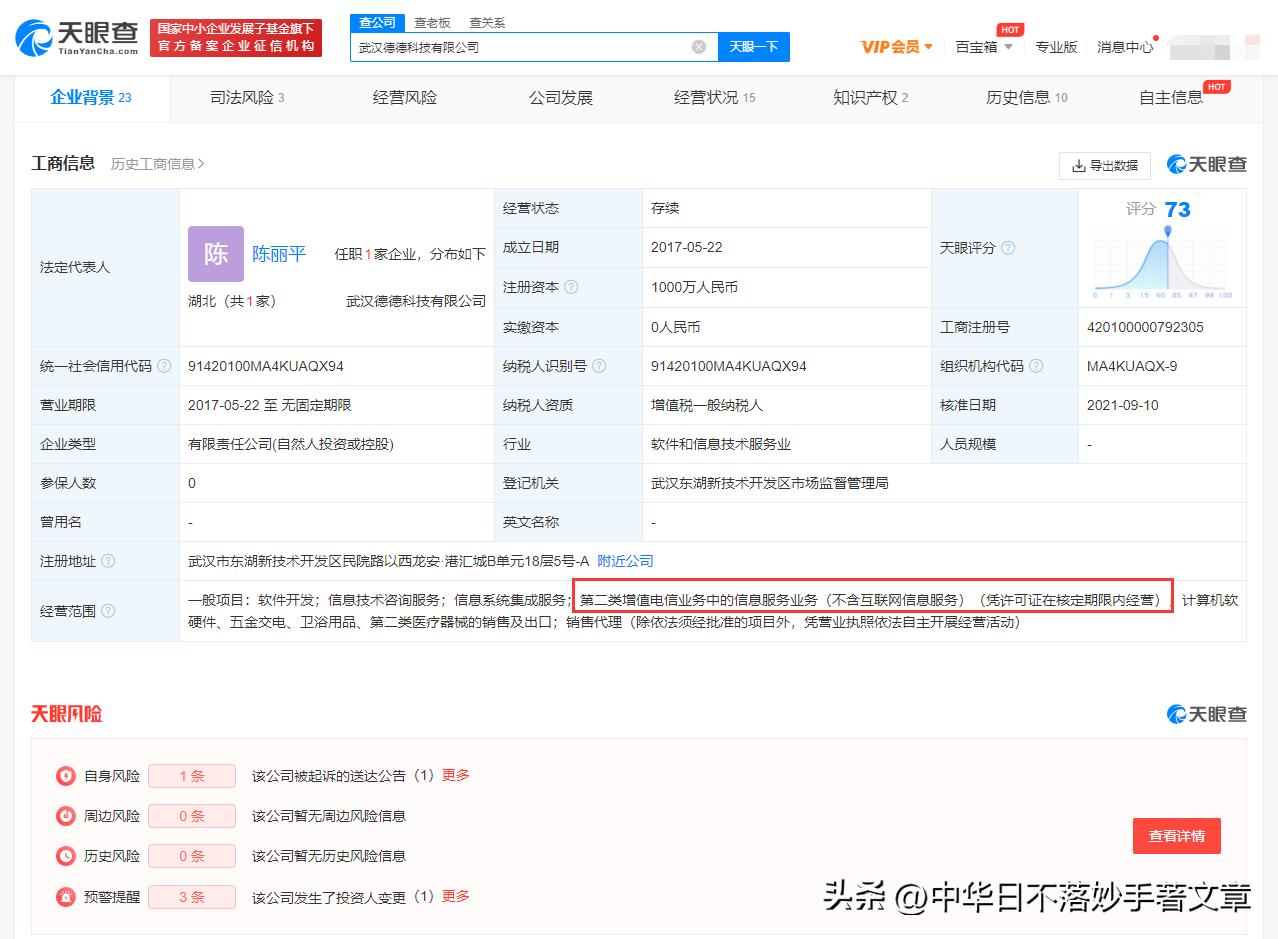The height and width of the screenshot is (939, 1278).
Task: Click the red 查看详情 button
Action: point(1176,836)
